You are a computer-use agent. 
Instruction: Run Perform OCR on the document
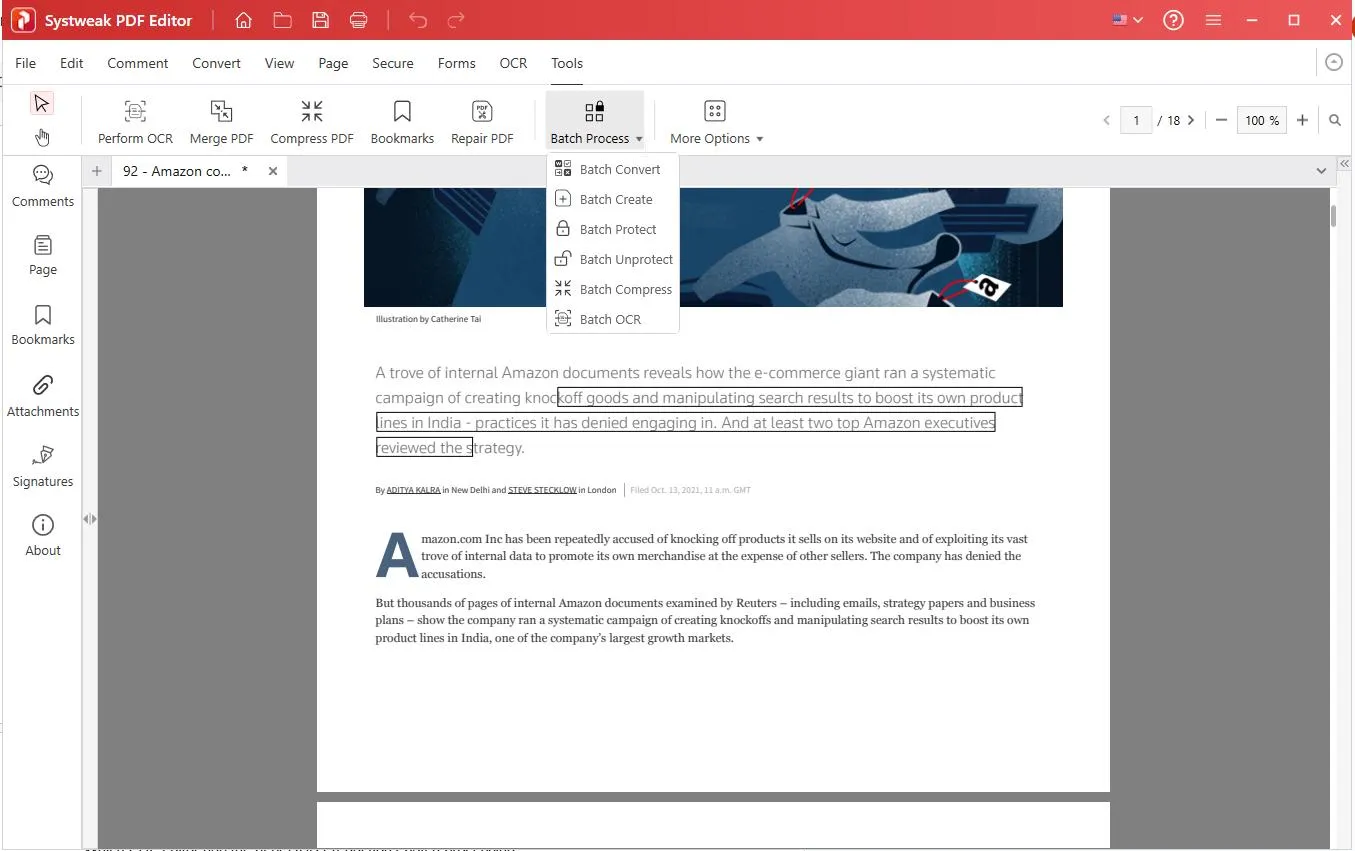(135, 122)
